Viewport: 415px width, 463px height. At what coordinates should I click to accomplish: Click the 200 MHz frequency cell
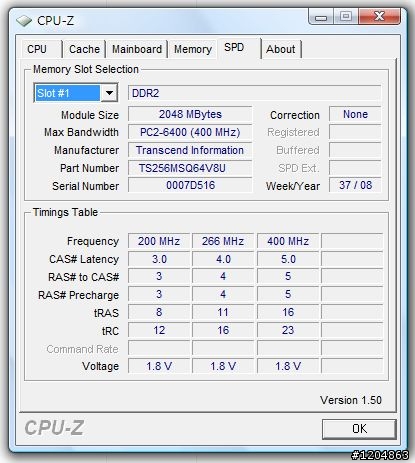[159, 241]
